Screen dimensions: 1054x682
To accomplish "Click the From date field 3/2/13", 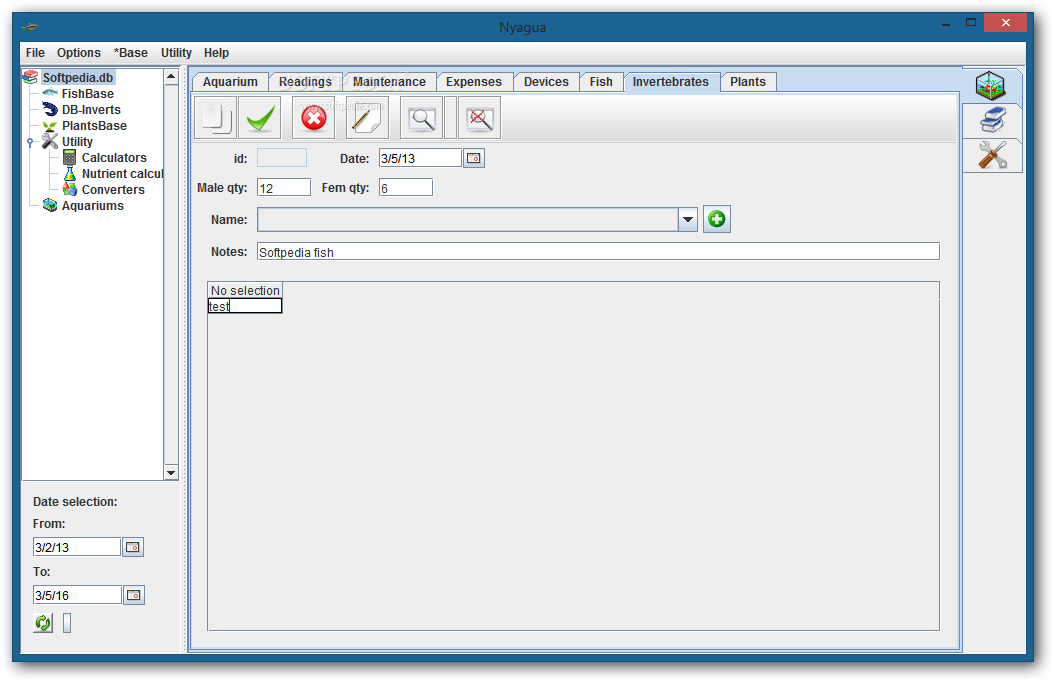I will 77,547.
